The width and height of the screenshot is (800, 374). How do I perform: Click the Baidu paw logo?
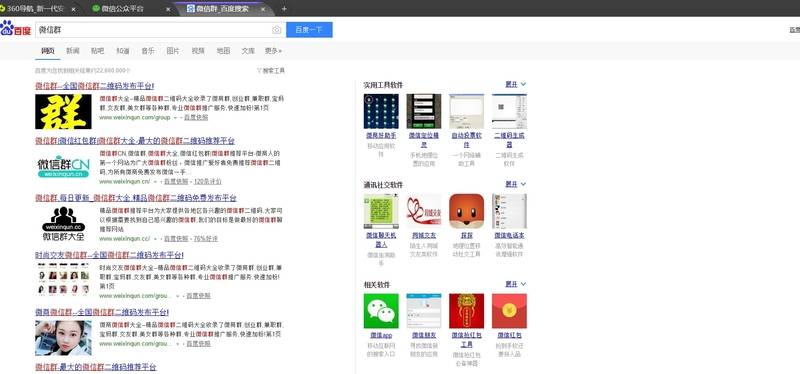click(x=16, y=29)
